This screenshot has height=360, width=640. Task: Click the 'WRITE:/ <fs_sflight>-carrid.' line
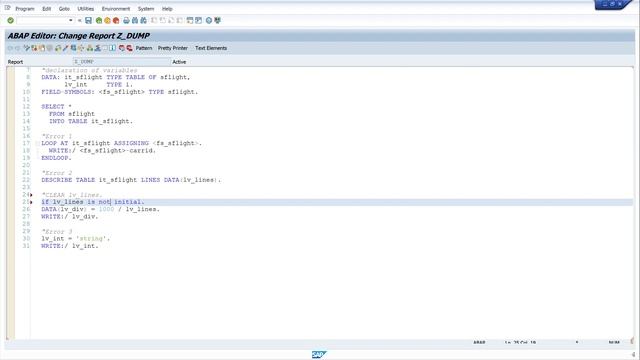coord(102,151)
